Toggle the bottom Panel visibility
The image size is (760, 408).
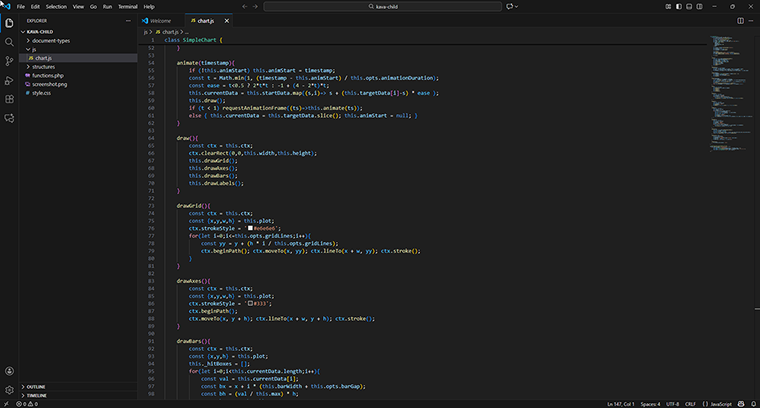click(689, 7)
